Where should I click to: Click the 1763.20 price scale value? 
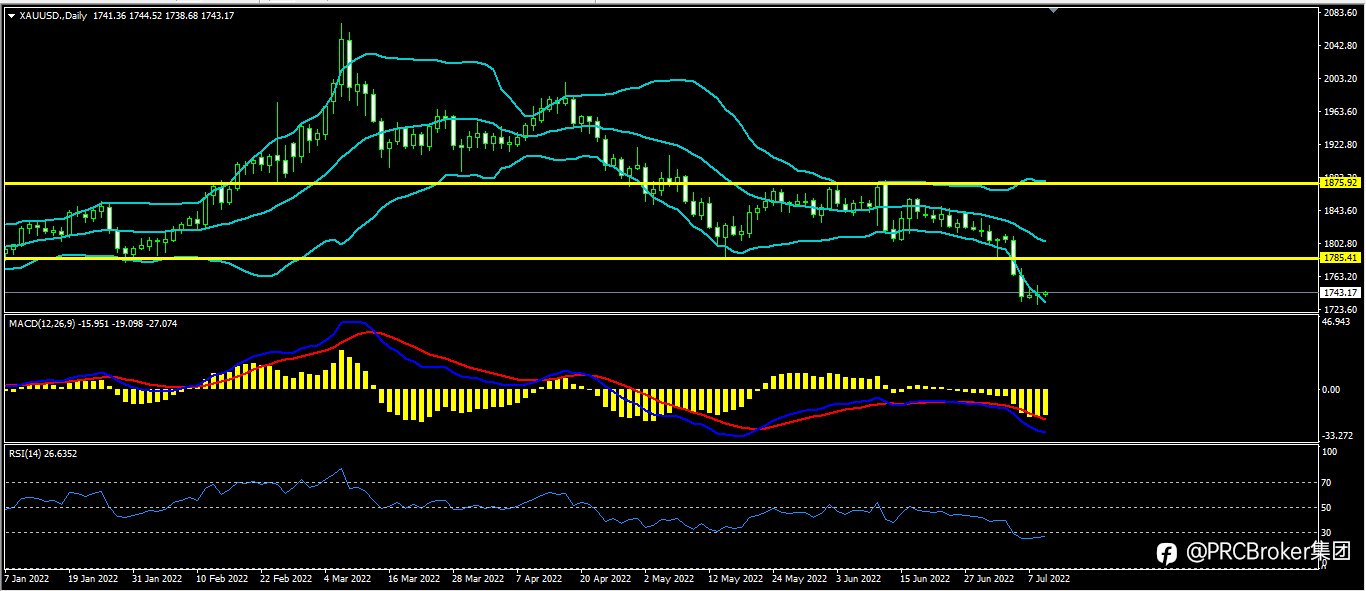[x=1338, y=277]
